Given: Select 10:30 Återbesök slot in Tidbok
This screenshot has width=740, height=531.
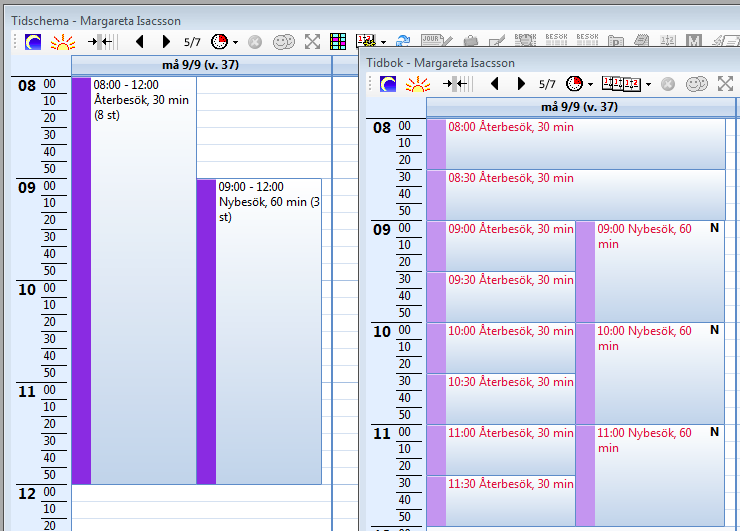Looking at the screenshot, I should coord(501,399).
